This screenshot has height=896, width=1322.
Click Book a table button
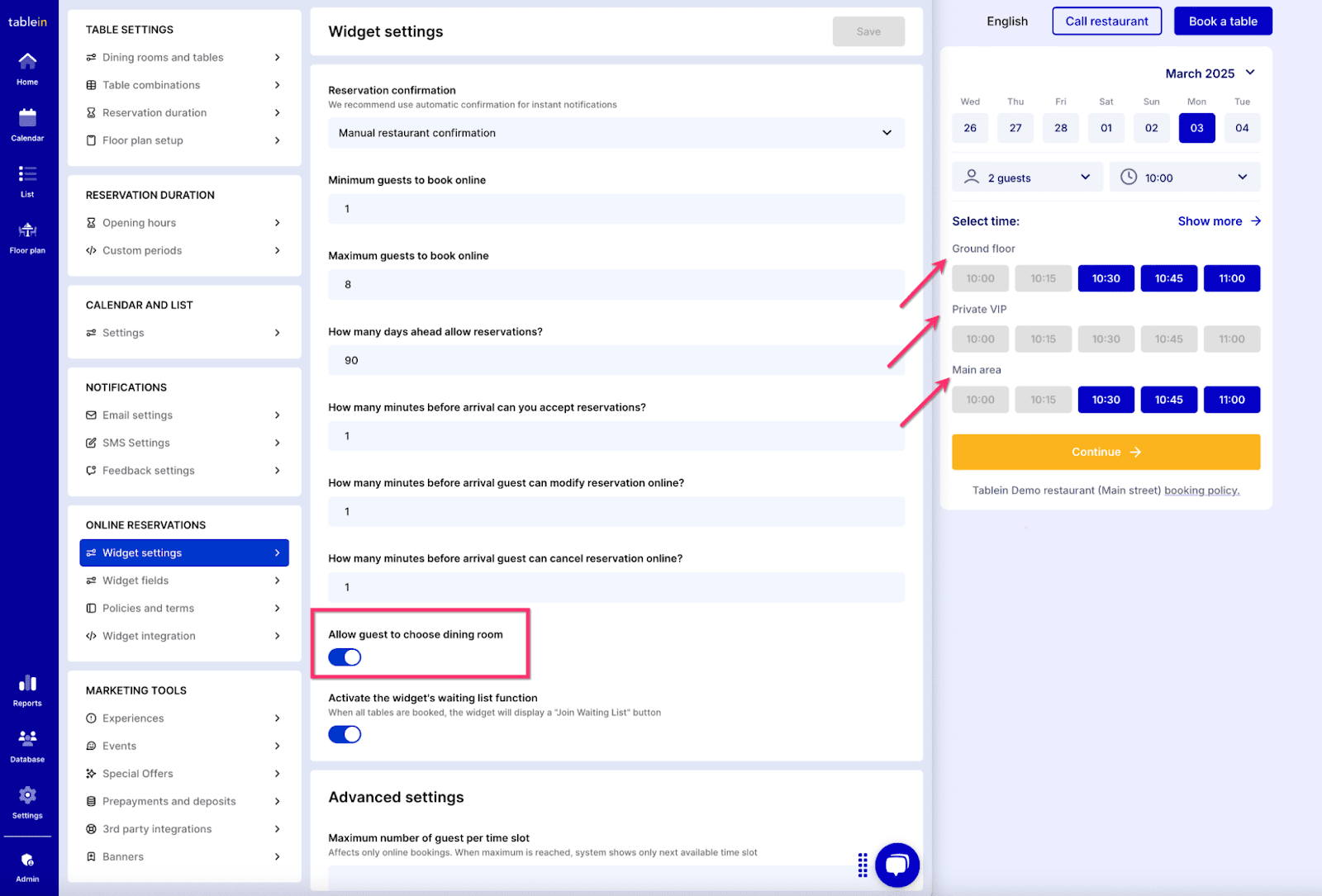[x=1223, y=21]
